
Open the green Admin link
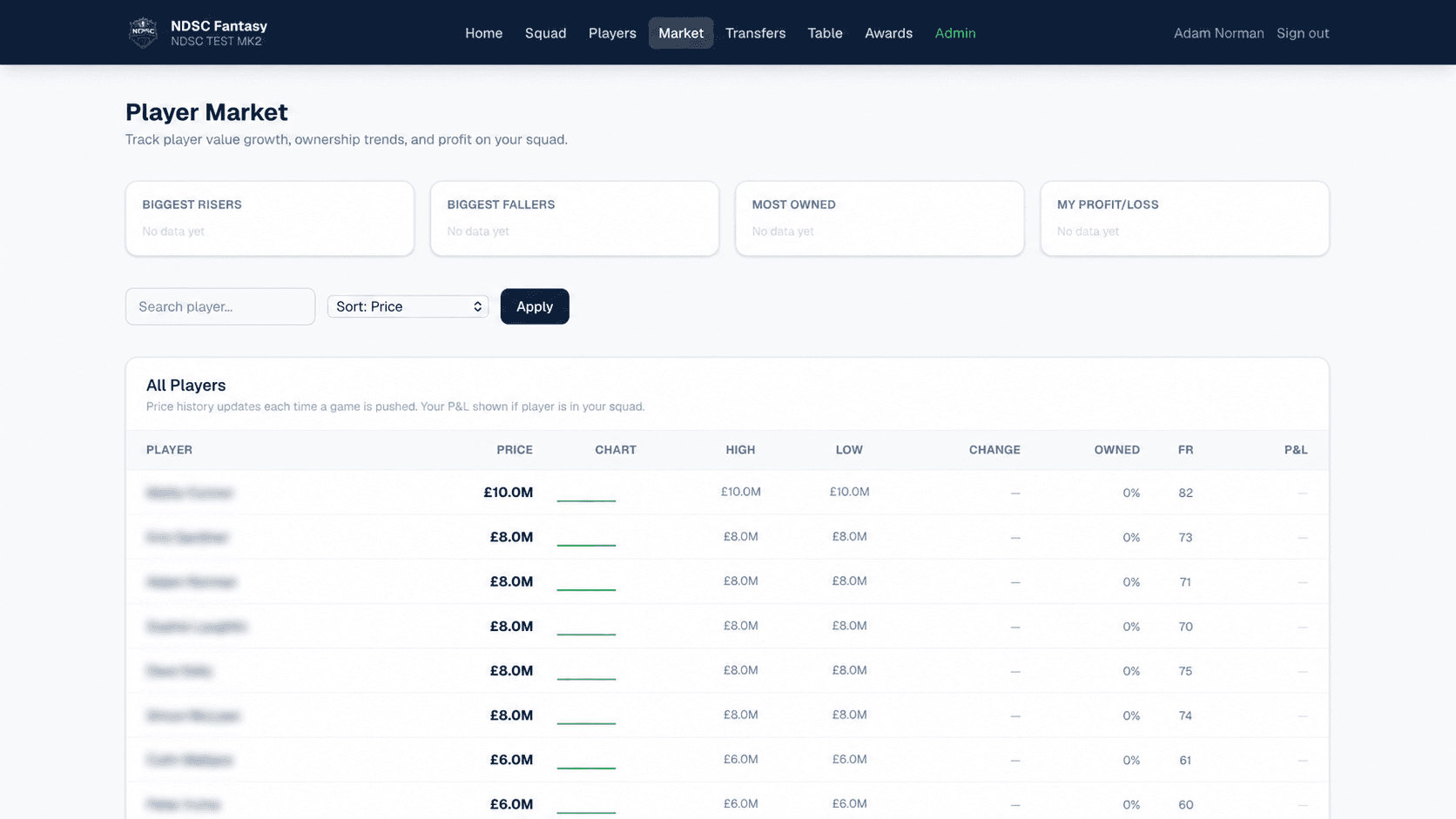click(x=955, y=33)
